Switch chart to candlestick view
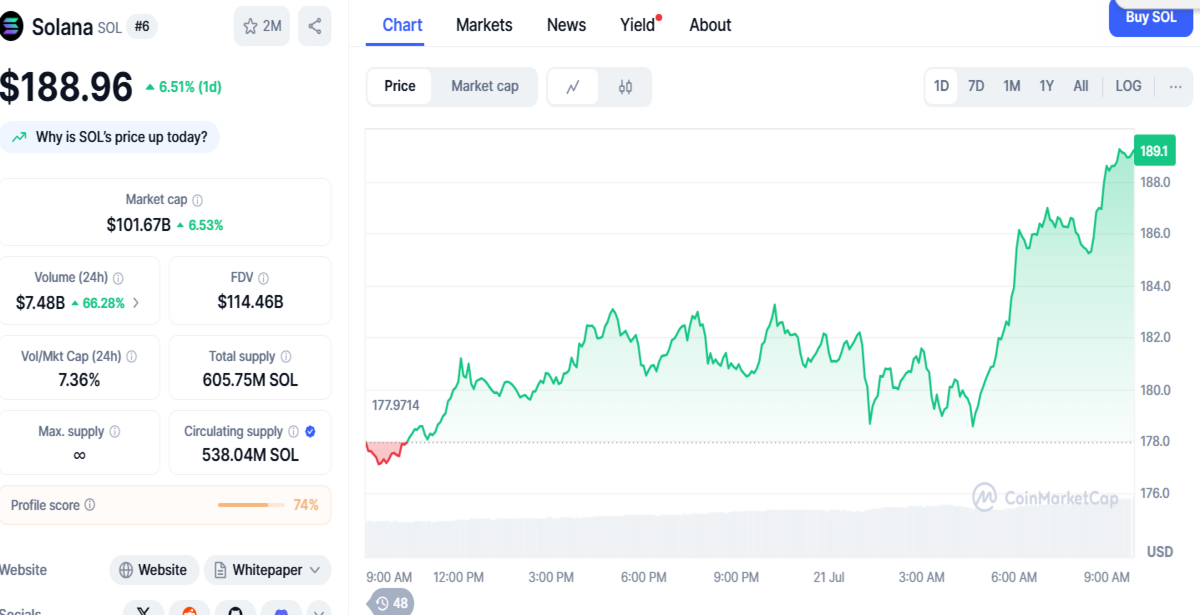 coord(625,87)
